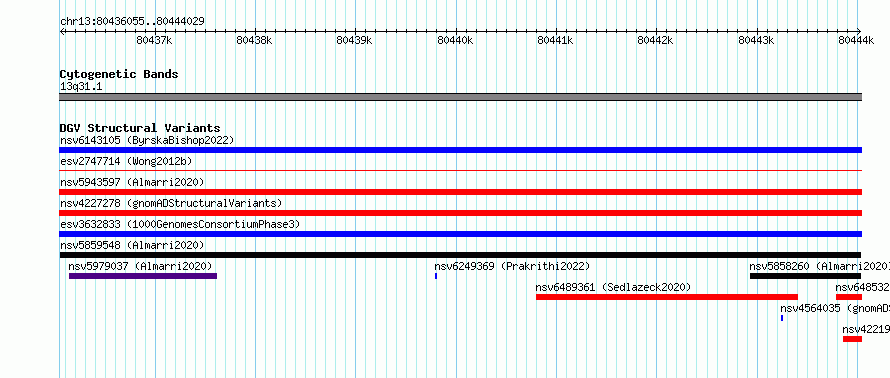This screenshot has width=890, height=378.
Task: Click the ruler's left arrowhead
Action: tap(62, 31)
